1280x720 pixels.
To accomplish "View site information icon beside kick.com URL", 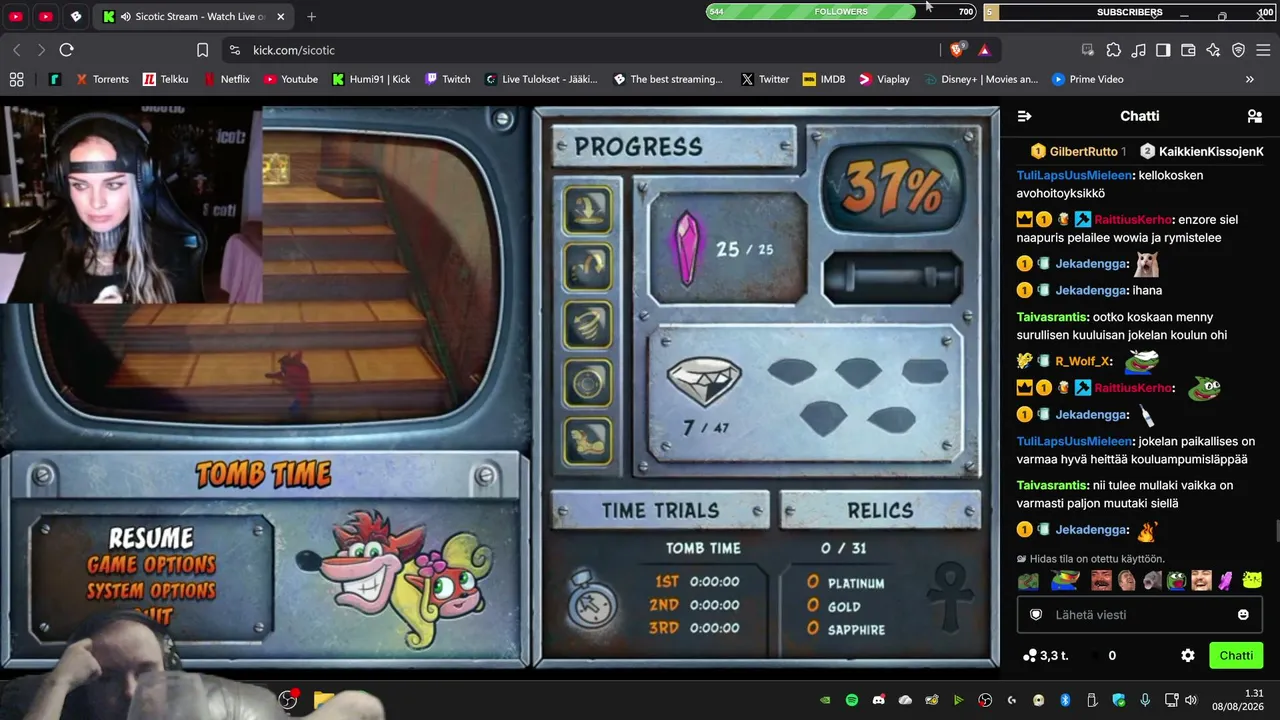I will coord(234,50).
